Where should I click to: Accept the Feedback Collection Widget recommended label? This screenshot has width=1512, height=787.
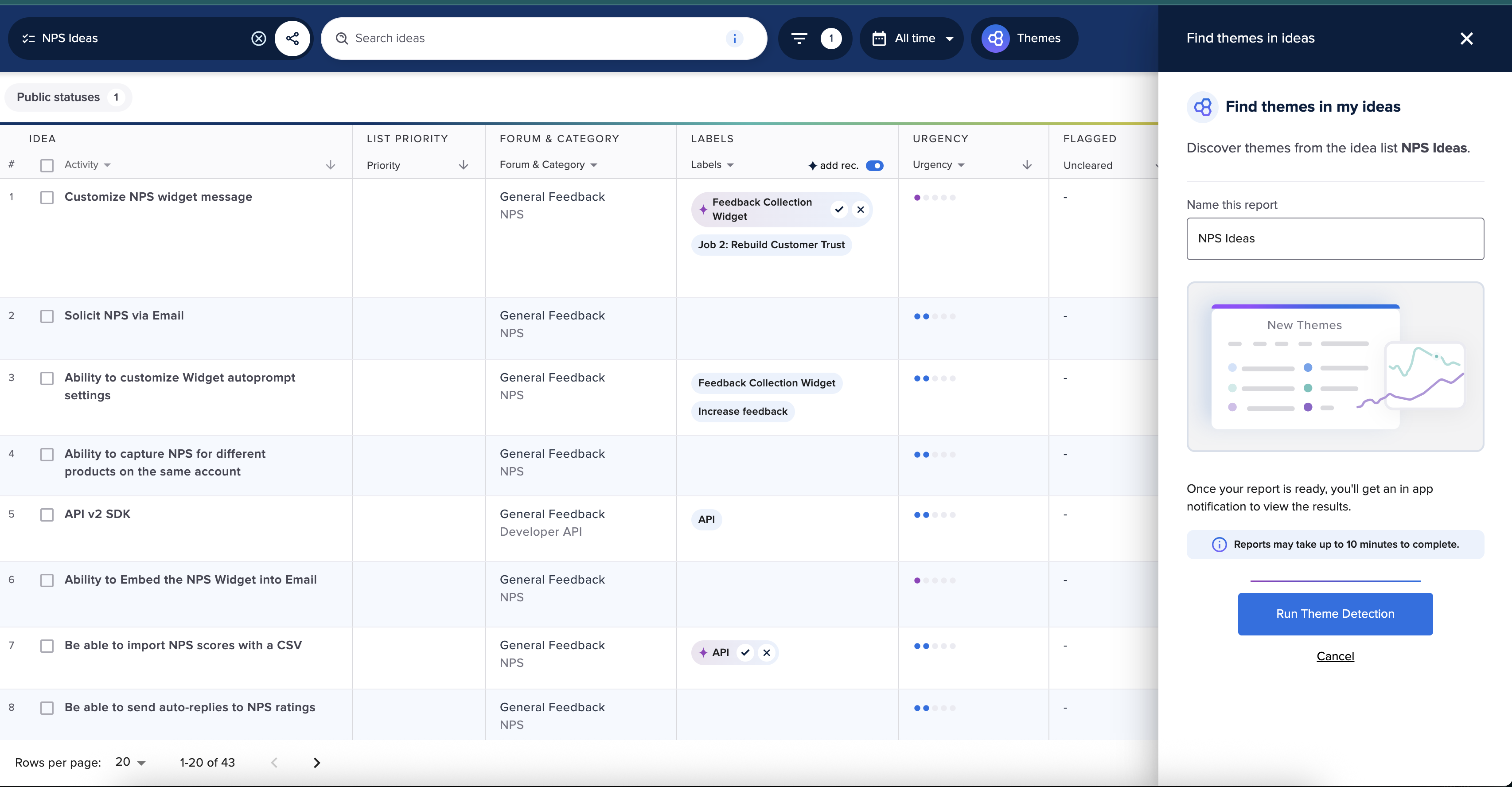click(x=839, y=209)
